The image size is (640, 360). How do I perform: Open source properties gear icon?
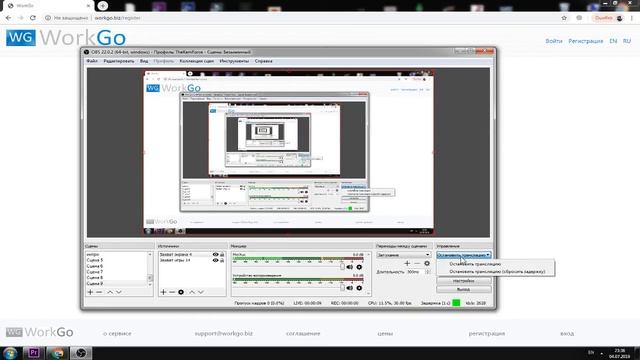pyautogui.click(x=181, y=292)
